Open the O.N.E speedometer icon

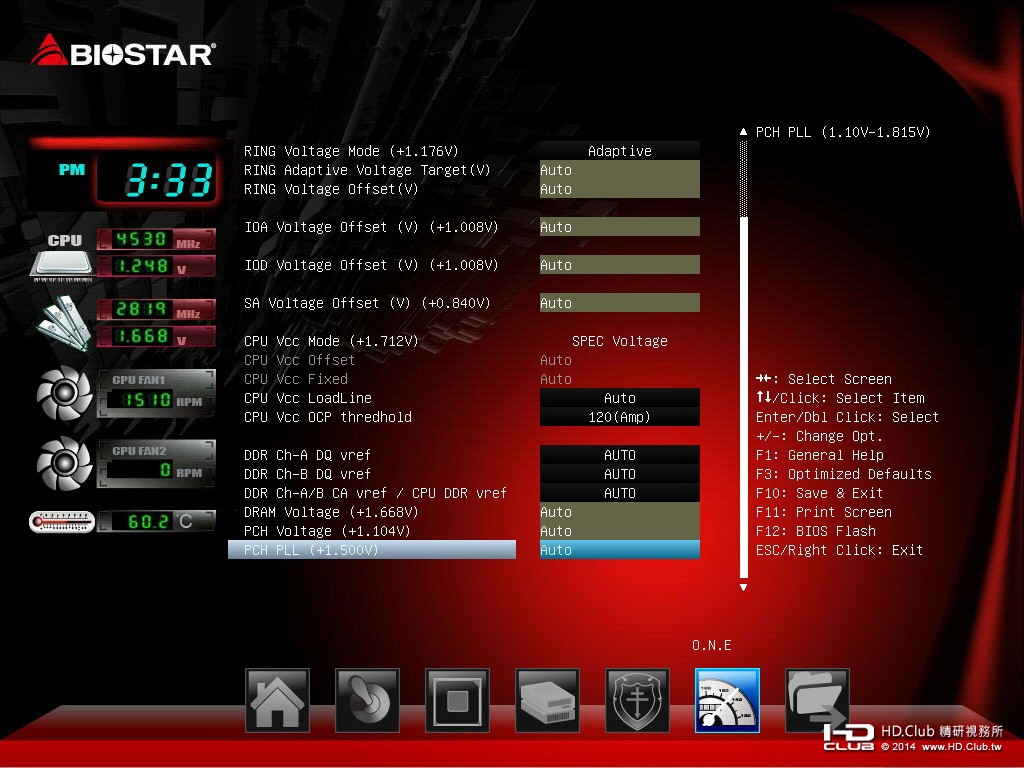(x=728, y=700)
